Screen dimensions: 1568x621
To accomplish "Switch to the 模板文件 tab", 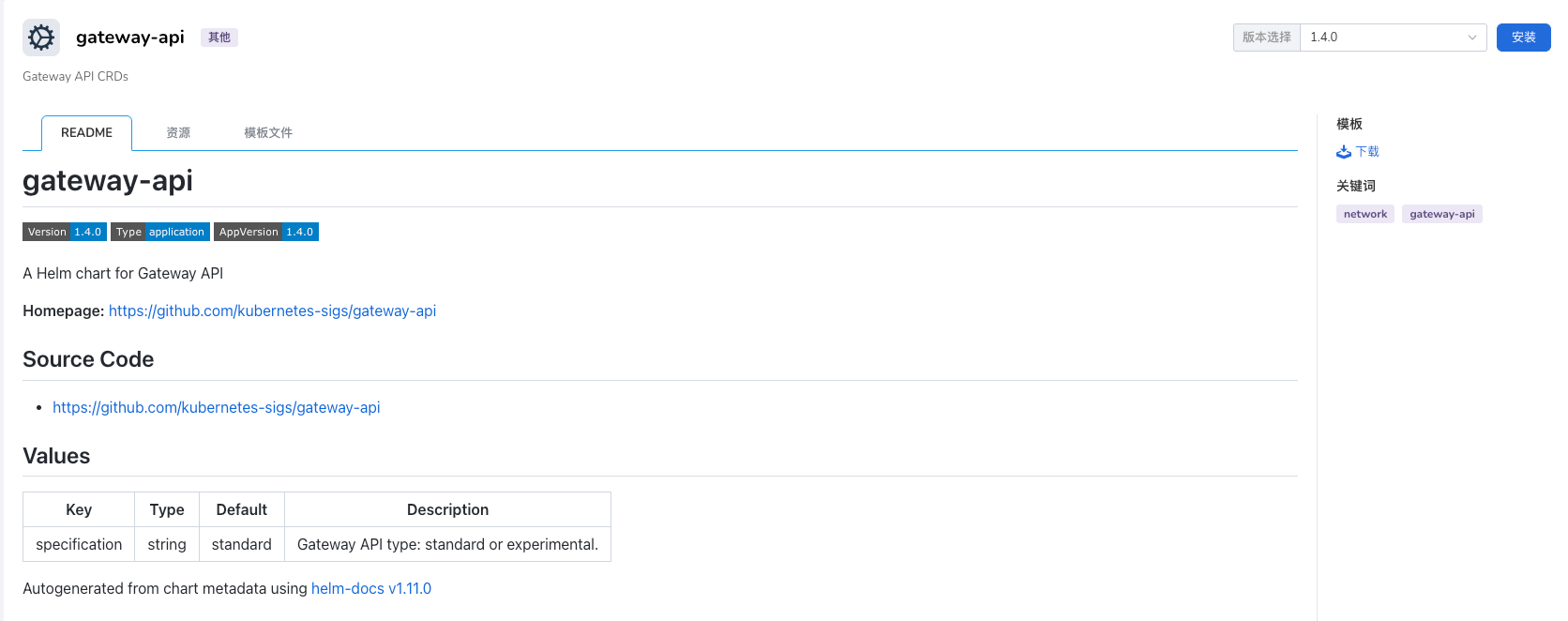I will [268, 133].
